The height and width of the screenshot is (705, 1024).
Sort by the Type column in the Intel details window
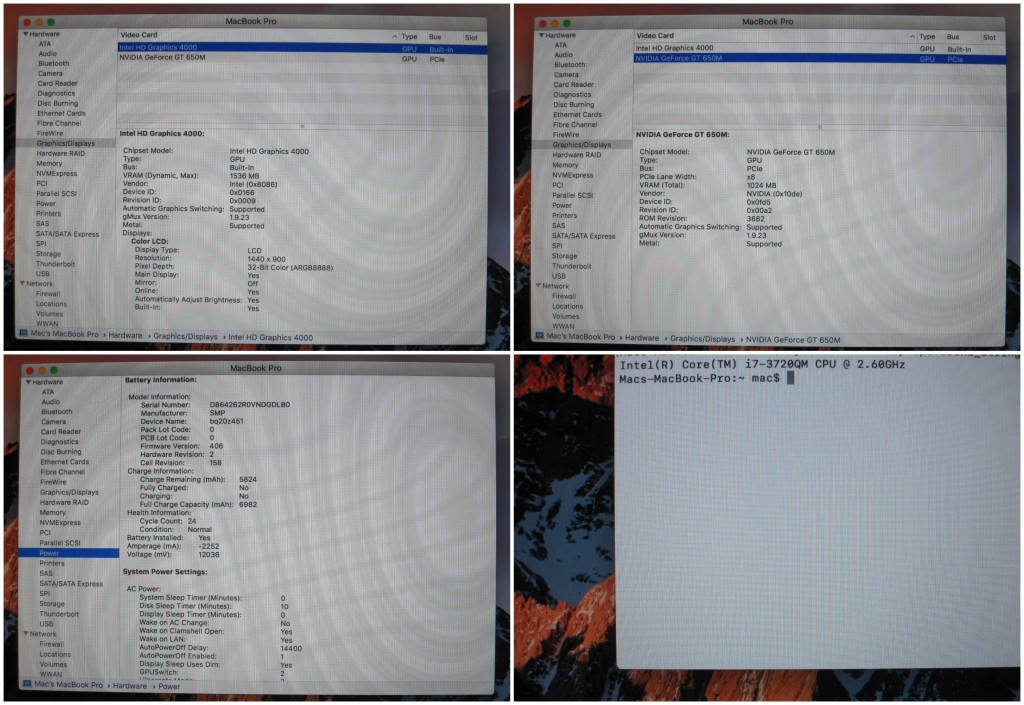[409, 37]
